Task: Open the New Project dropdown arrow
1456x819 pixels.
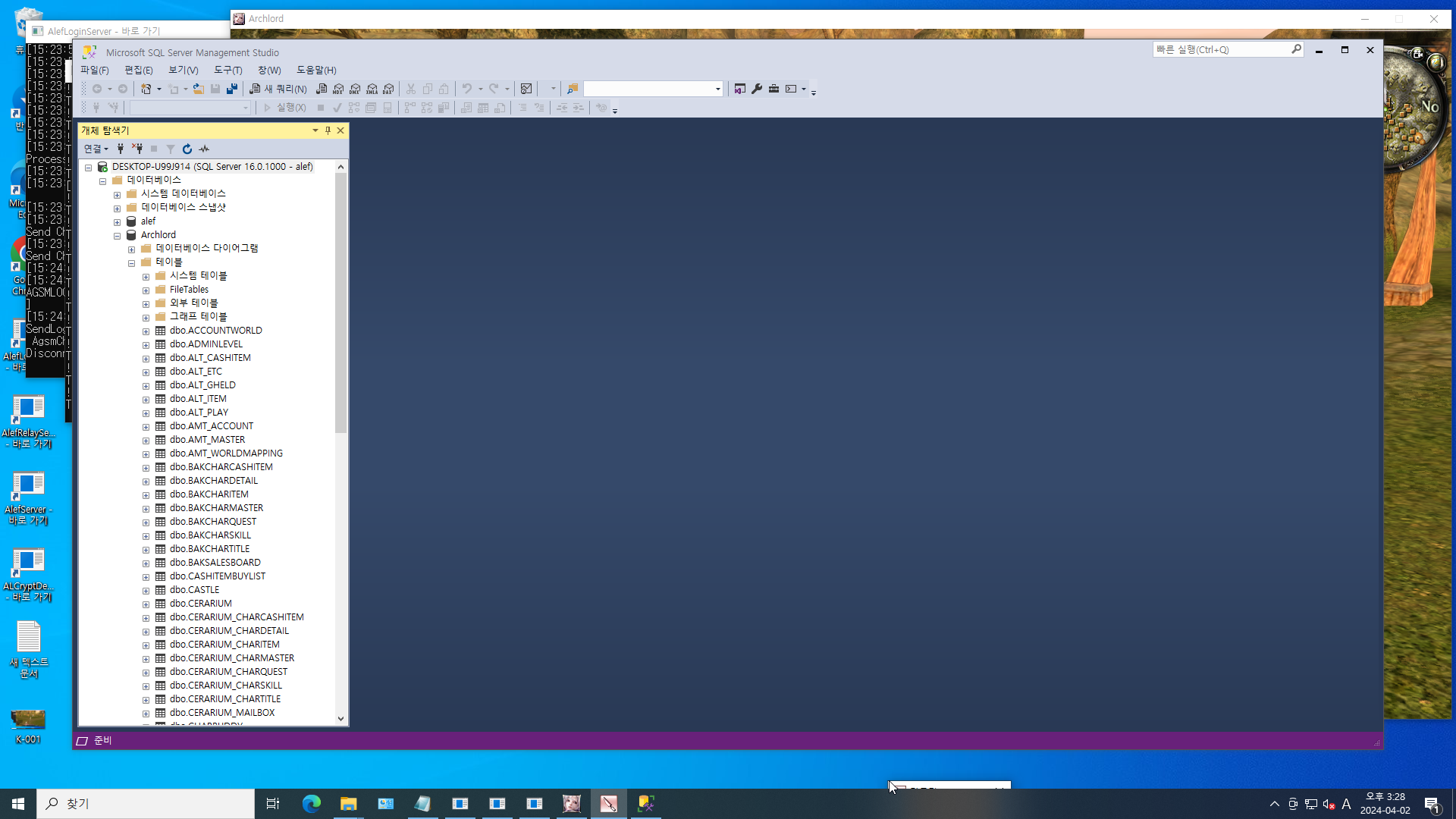Action: coord(159,89)
